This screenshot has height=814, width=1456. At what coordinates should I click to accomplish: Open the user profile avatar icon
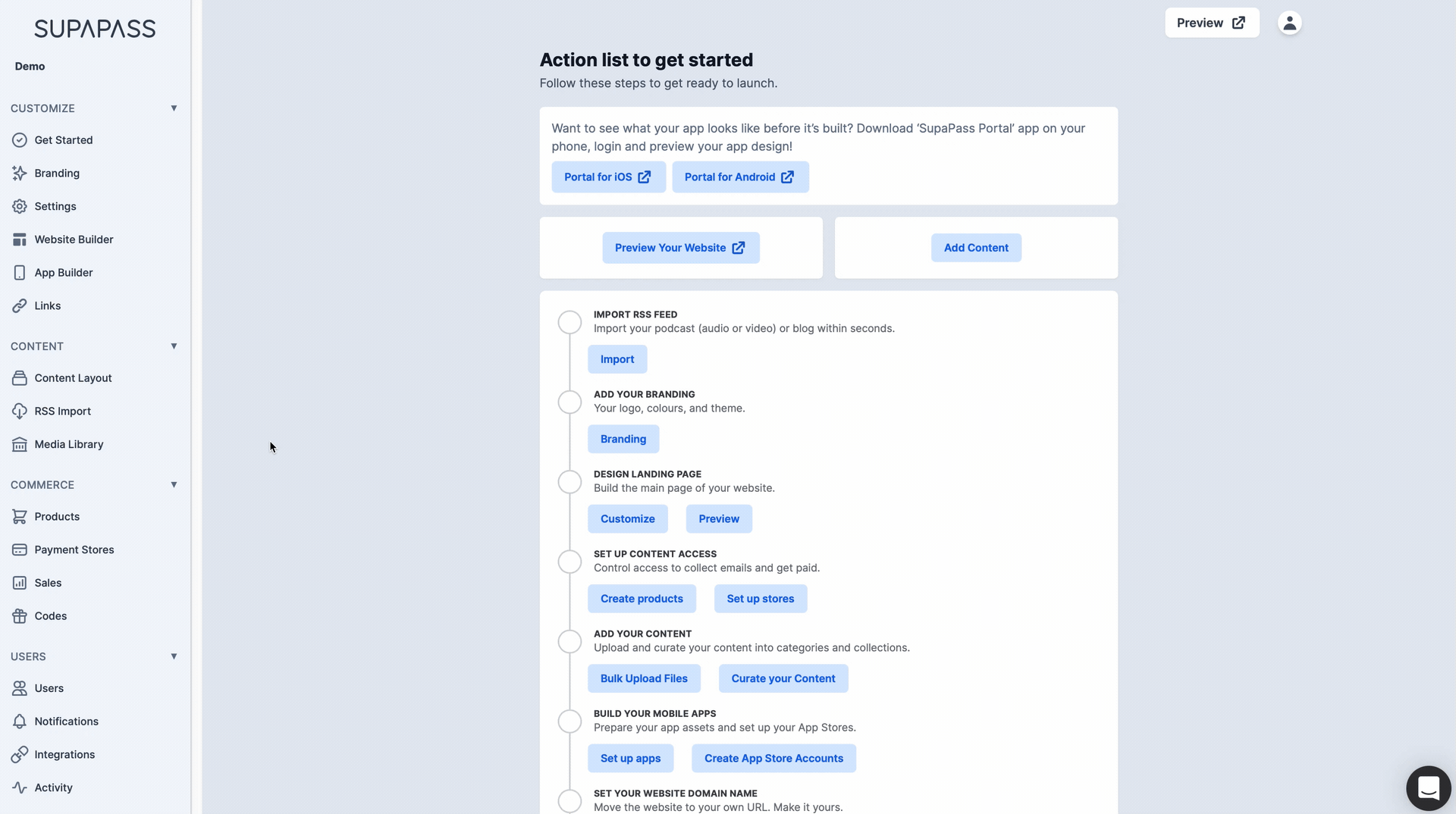click(1289, 23)
